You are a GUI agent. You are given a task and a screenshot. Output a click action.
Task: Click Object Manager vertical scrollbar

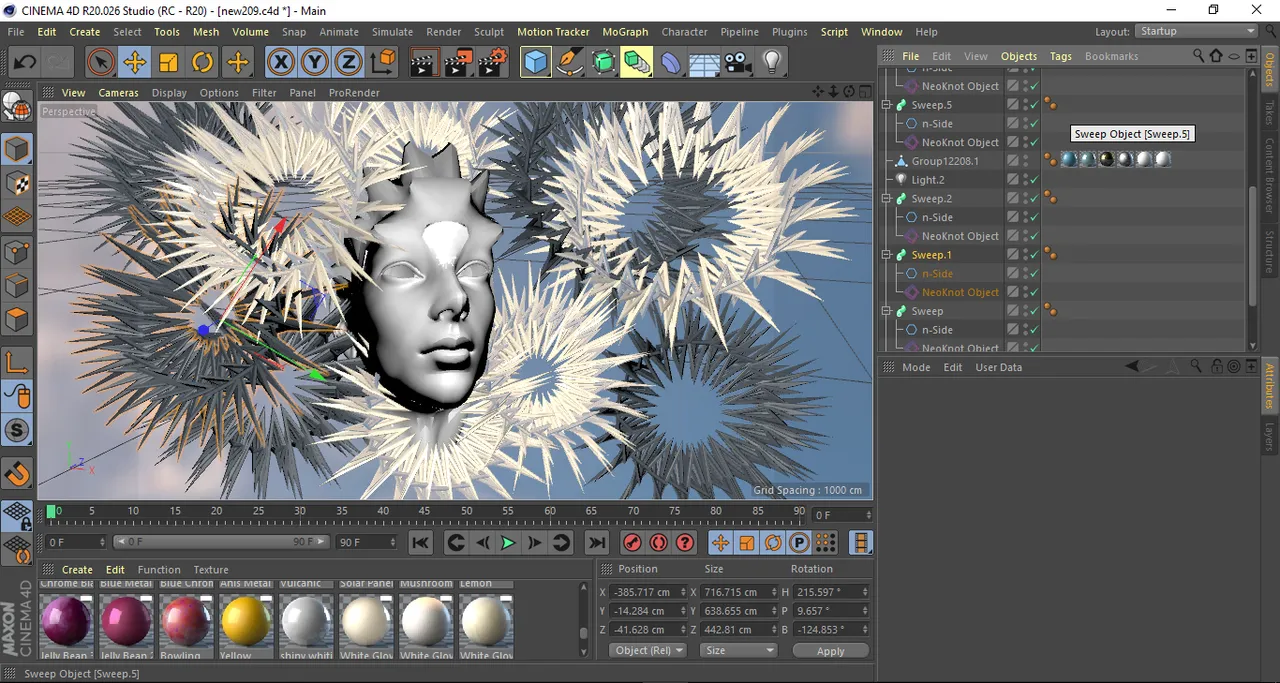(1251, 245)
